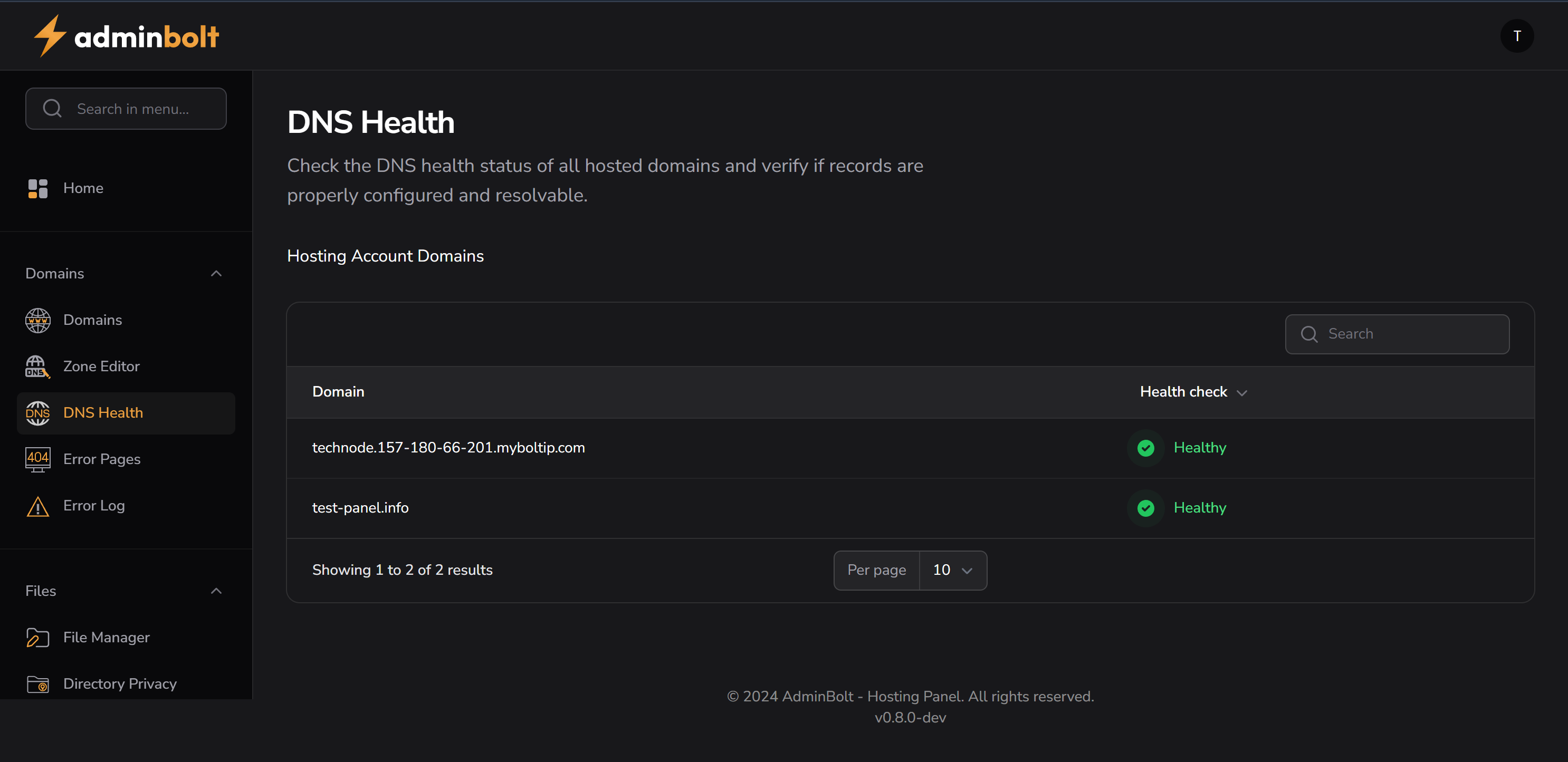Click the Domains globe icon
1568x762 pixels.
37,320
